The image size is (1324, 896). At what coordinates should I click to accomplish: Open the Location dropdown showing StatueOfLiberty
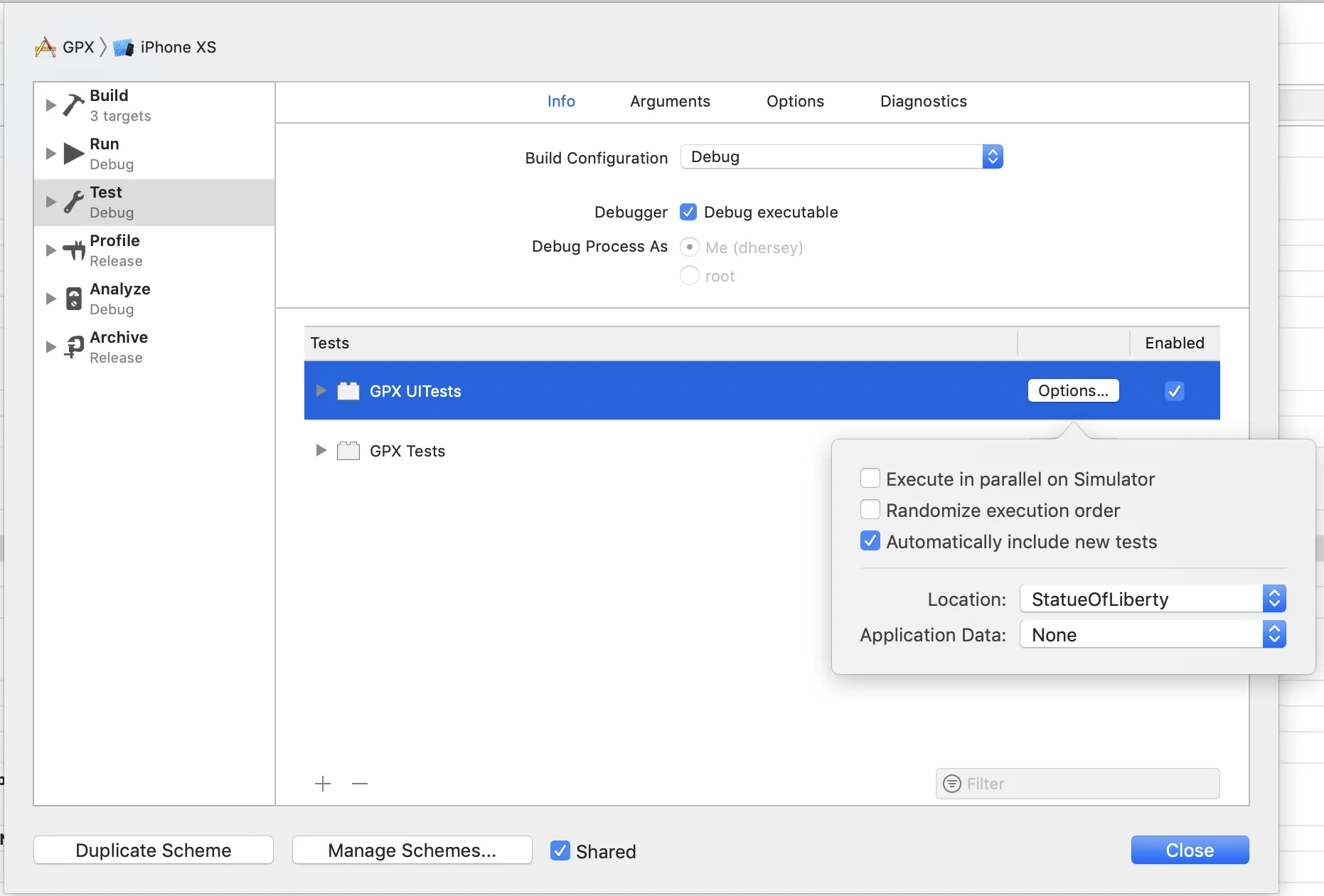1153,599
